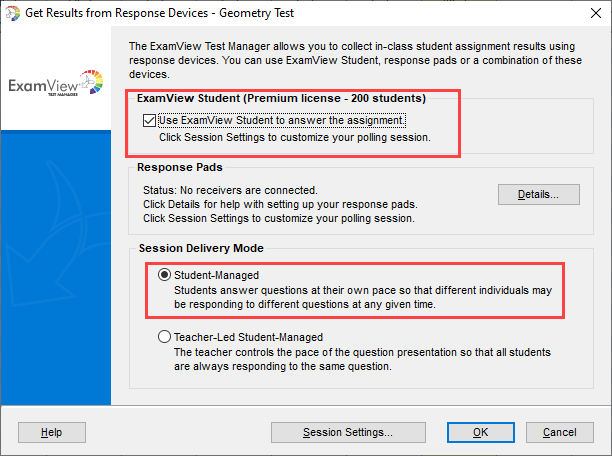The image size is (612, 456).
Task: Open the Help button
Action: [x=52, y=432]
